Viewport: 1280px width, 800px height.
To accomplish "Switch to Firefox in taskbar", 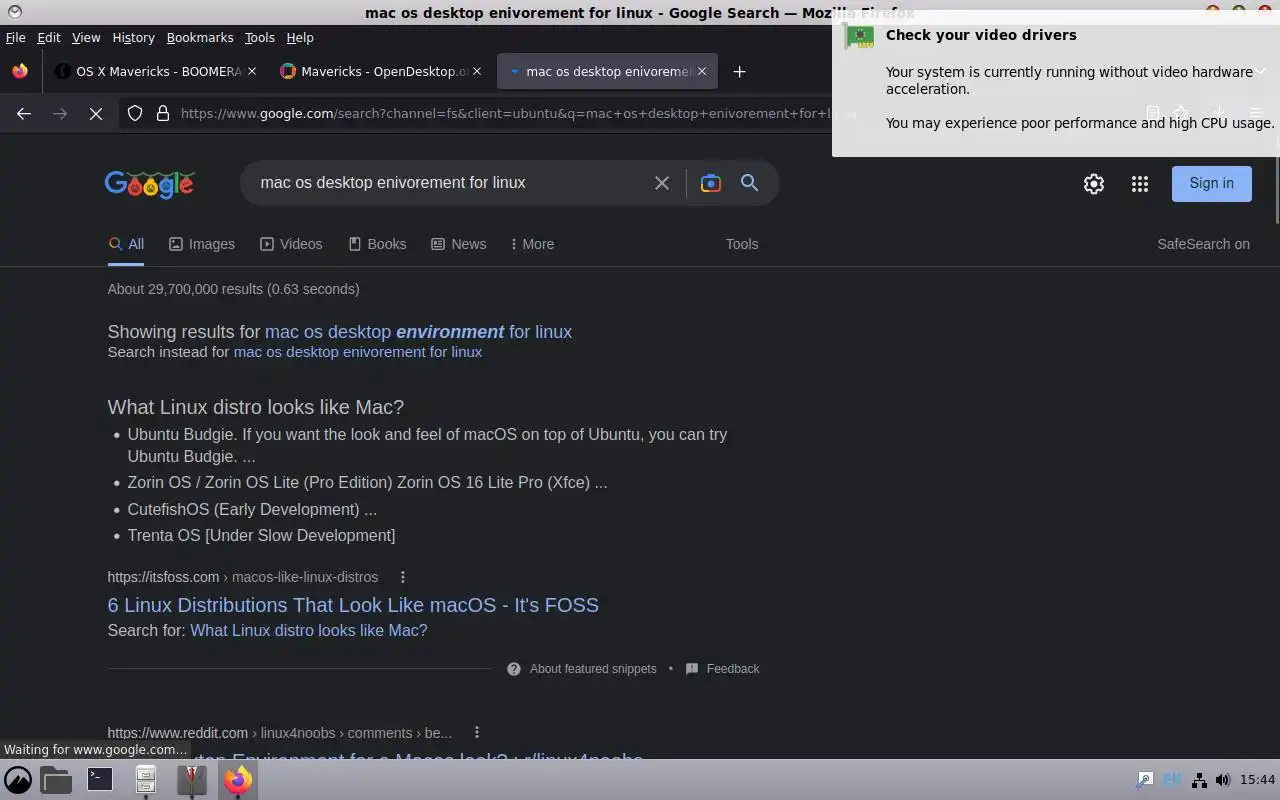I will pyautogui.click(x=238, y=780).
